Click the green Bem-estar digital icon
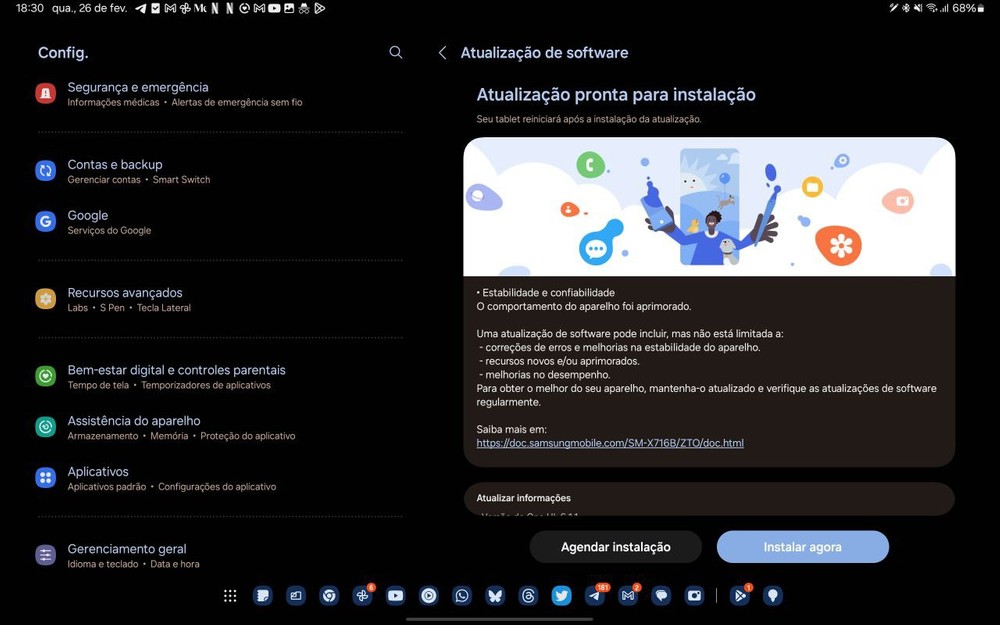This screenshot has height=625, width=1000. [x=45, y=376]
